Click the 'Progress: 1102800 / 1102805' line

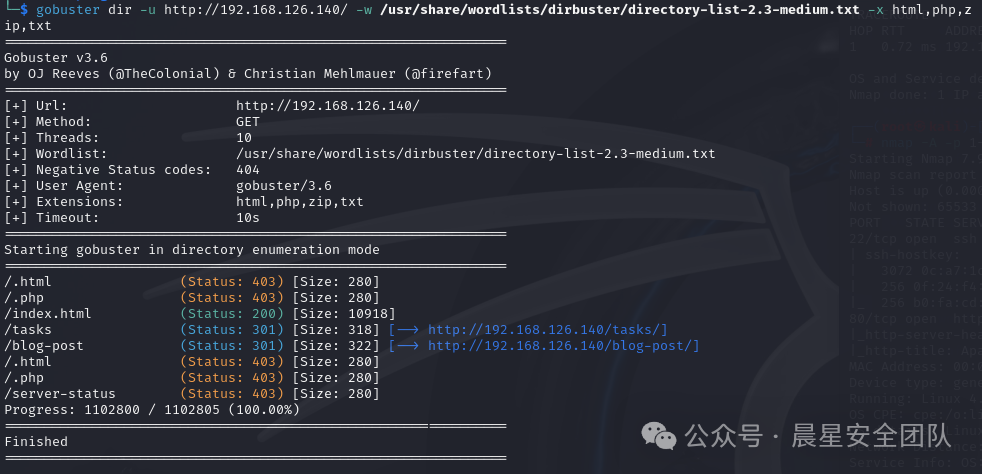pyautogui.click(x=152, y=410)
